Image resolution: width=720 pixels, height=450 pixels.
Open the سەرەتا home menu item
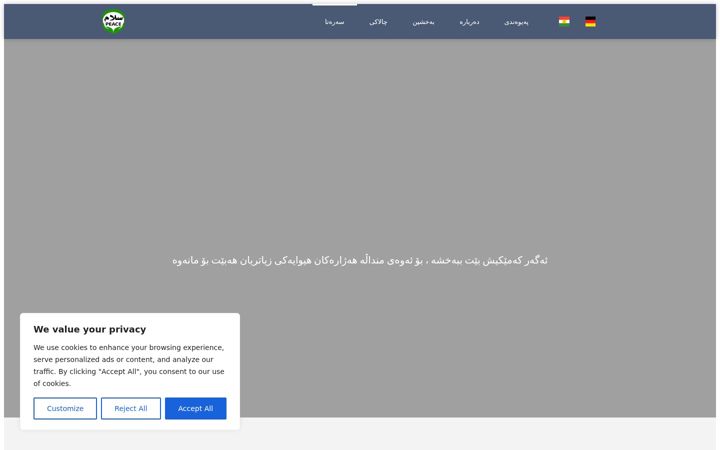[334, 22]
